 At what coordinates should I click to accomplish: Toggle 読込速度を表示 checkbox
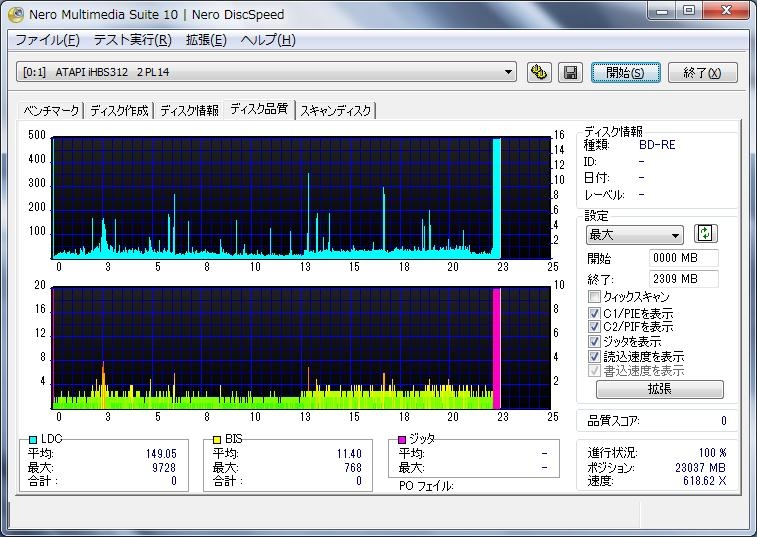click(594, 356)
